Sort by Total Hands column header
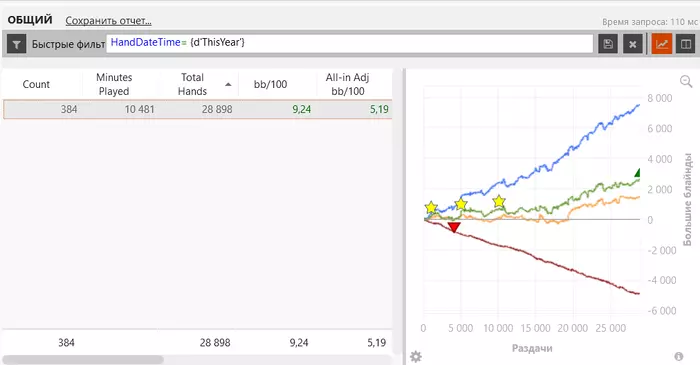The image size is (700, 365). point(192,84)
